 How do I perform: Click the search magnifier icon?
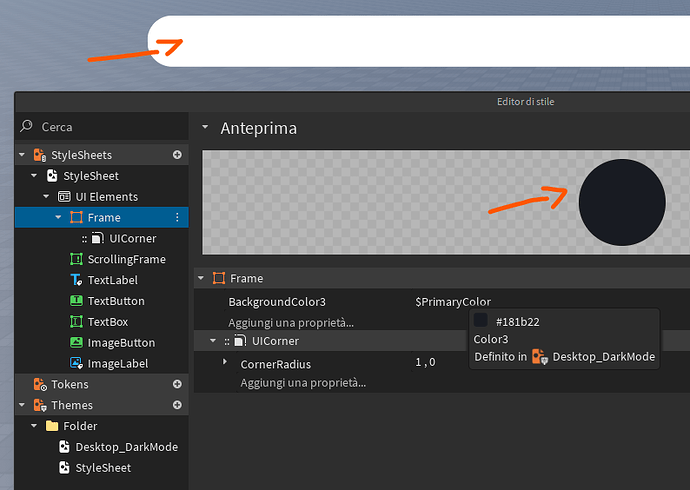point(26,126)
